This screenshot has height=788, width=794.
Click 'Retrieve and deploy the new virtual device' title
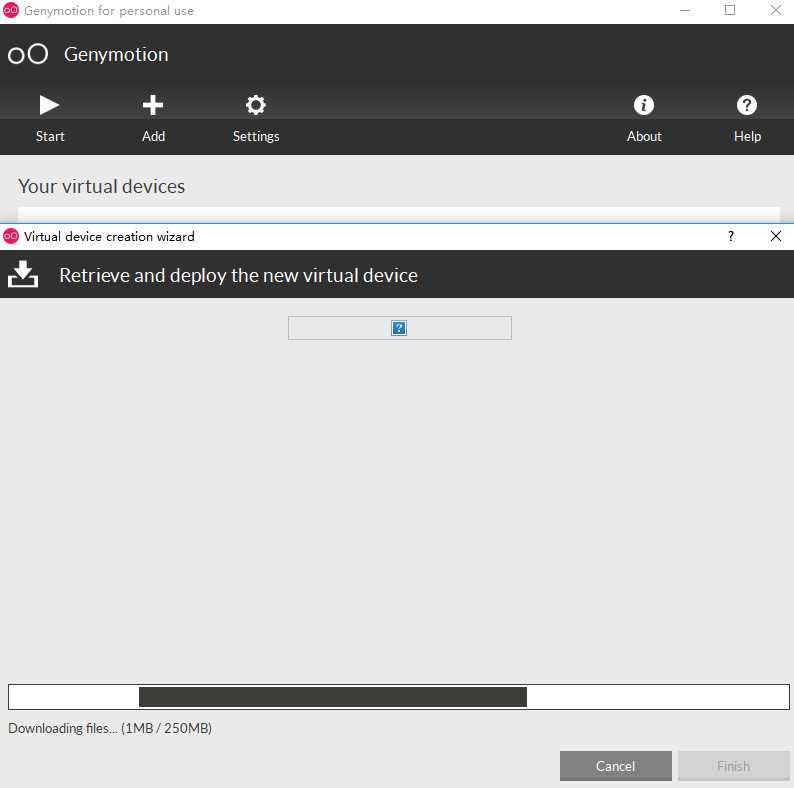pyautogui.click(x=239, y=275)
